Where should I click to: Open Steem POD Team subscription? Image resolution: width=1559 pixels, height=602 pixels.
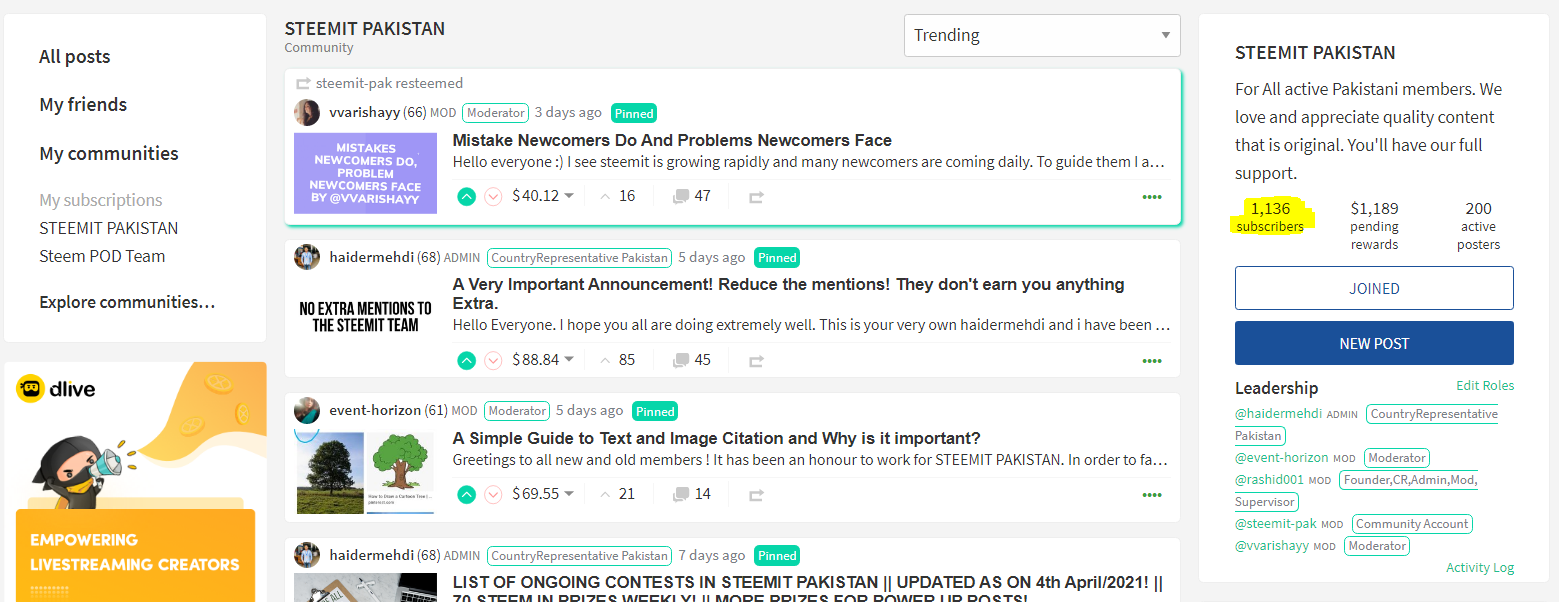coord(102,256)
